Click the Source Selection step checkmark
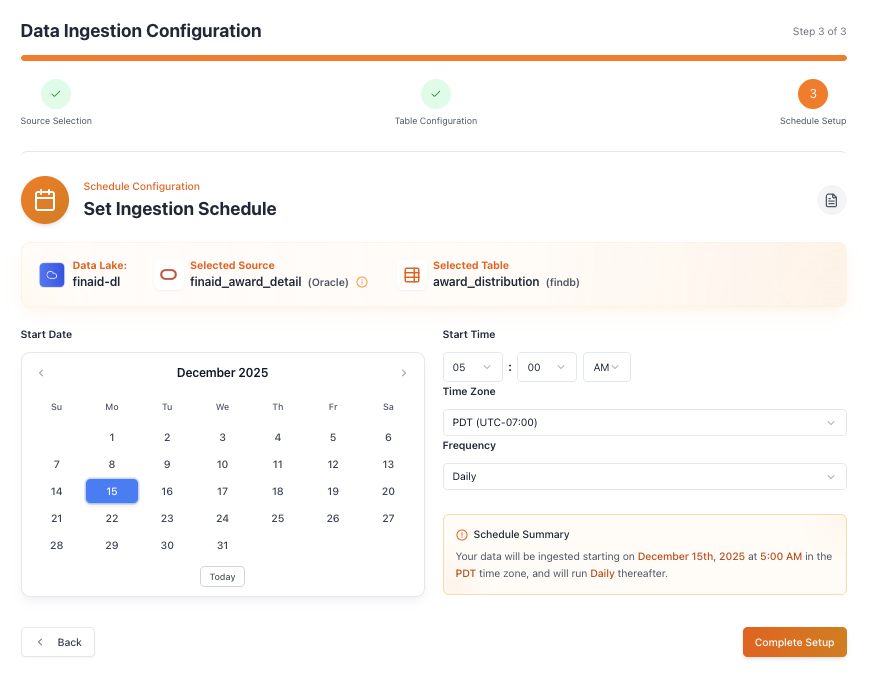This screenshot has width=870, height=677. click(56, 94)
